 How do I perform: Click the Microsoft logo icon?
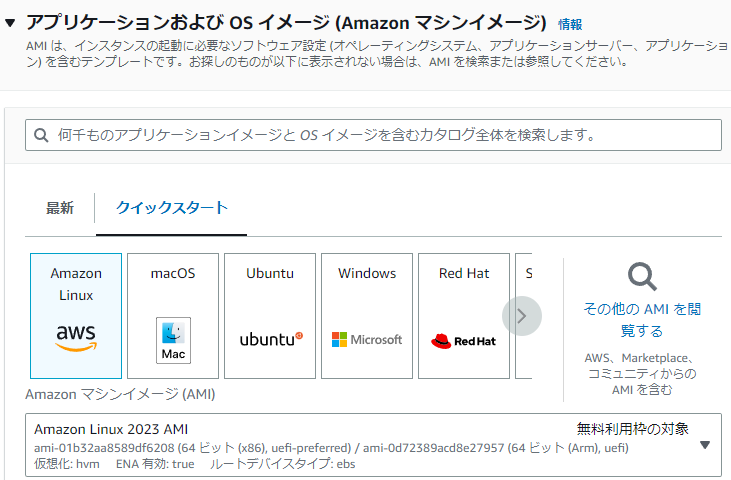pyautogui.click(x=367, y=340)
